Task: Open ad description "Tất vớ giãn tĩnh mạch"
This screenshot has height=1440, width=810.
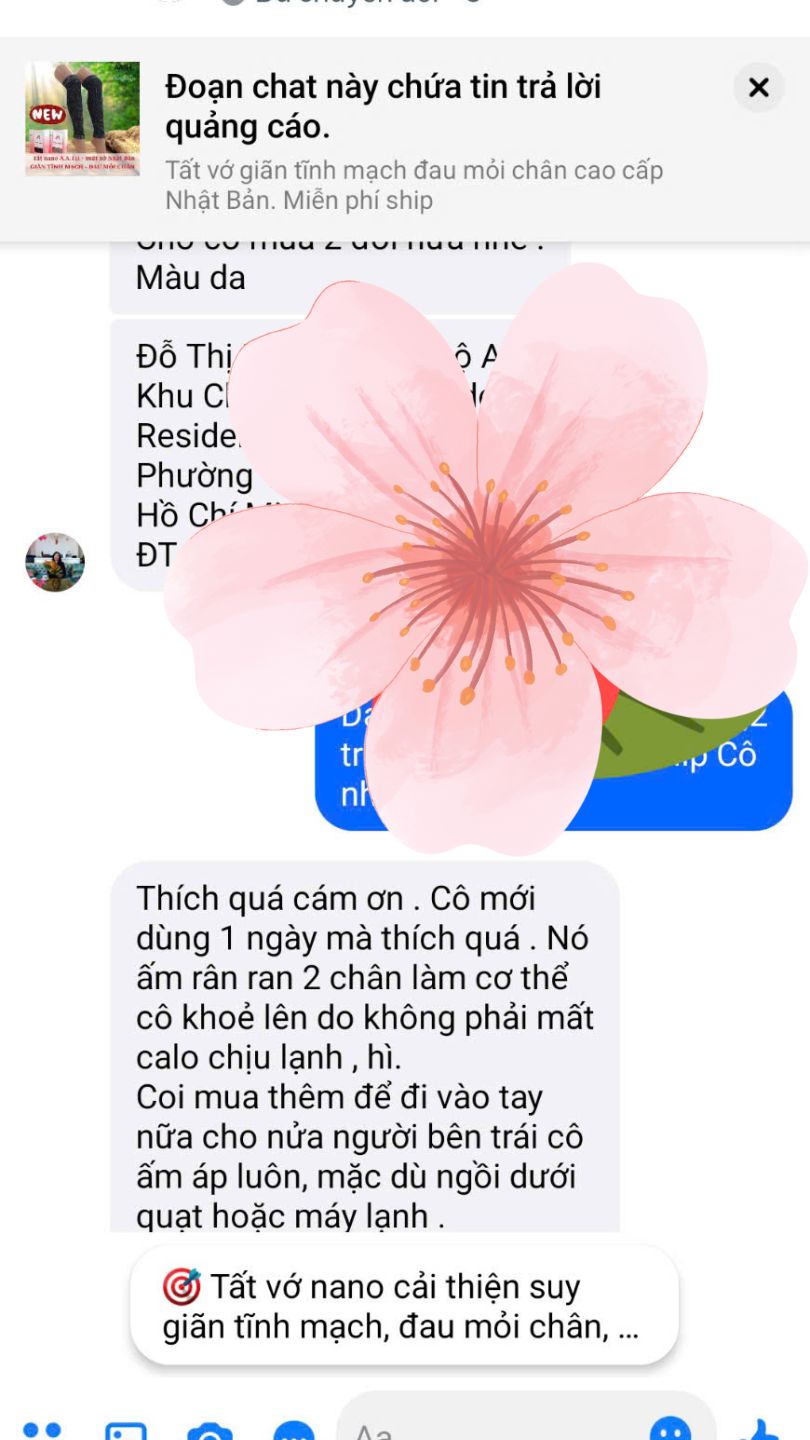Action: coord(414,185)
